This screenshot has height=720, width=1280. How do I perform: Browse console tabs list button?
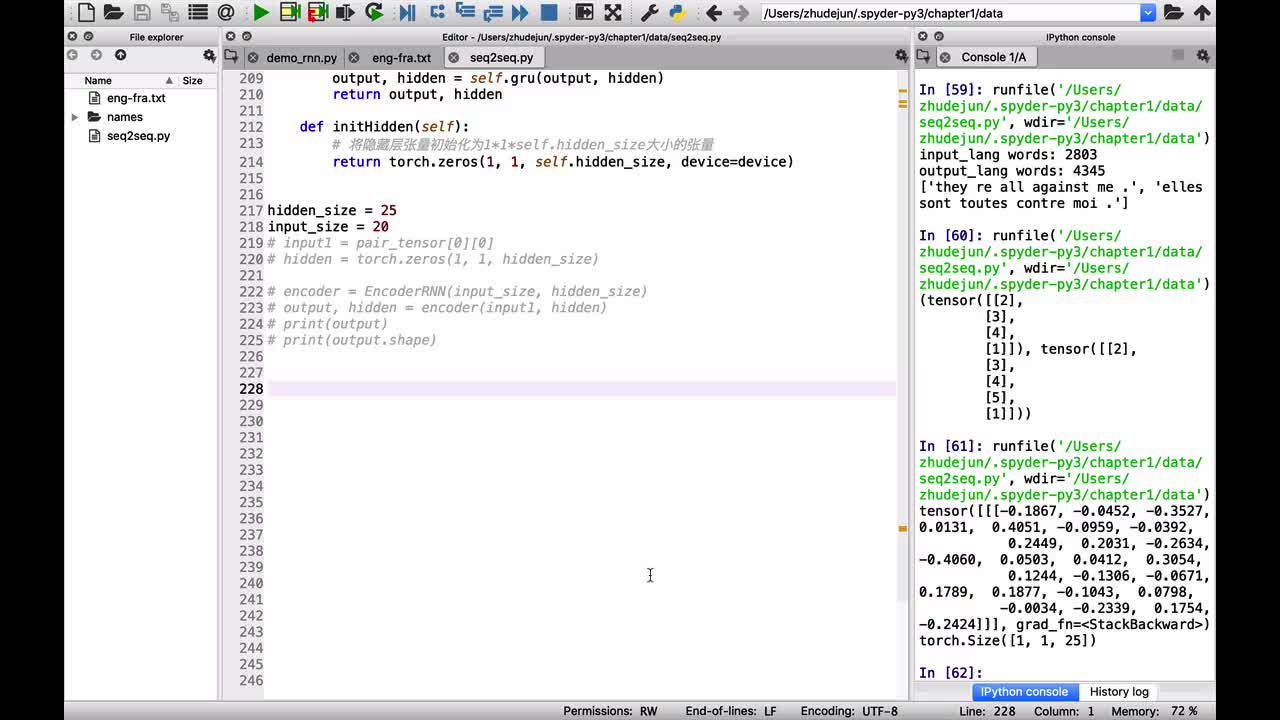pos(924,56)
